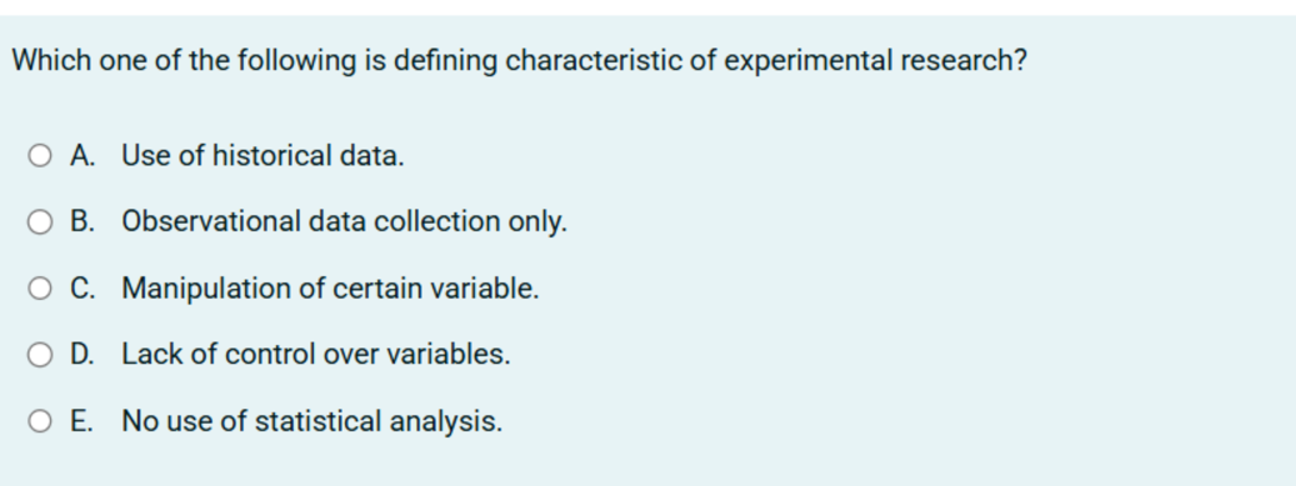
Task: Choose radio button next to option C
Action: coord(40,289)
